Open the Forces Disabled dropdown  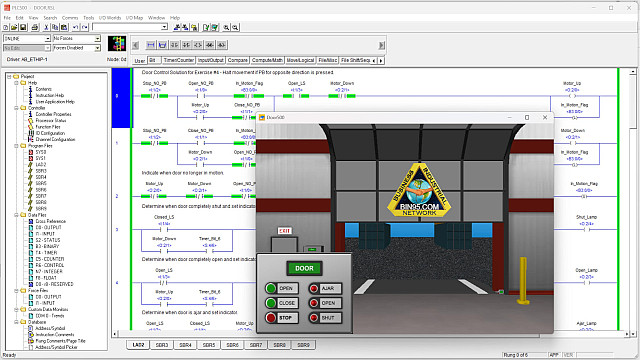point(98,48)
